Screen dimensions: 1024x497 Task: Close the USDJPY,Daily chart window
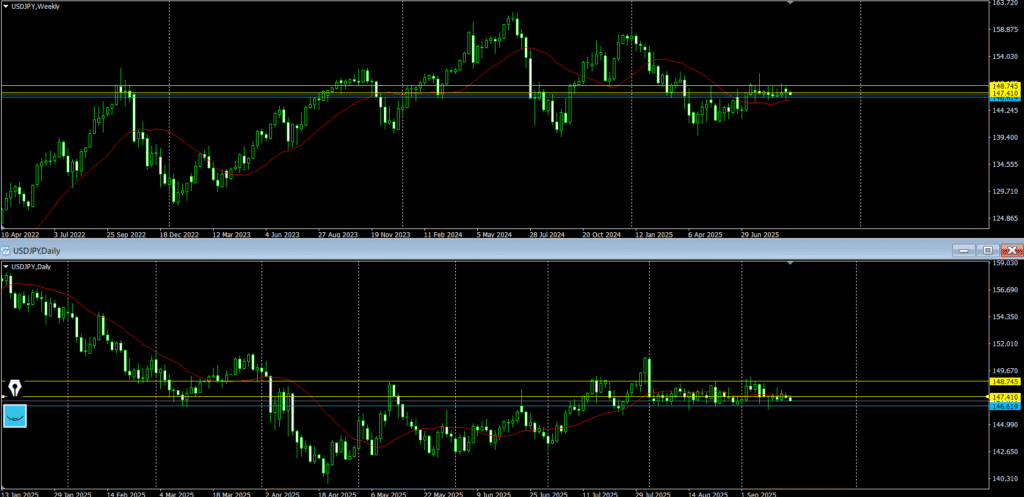click(x=1012, y=249)
